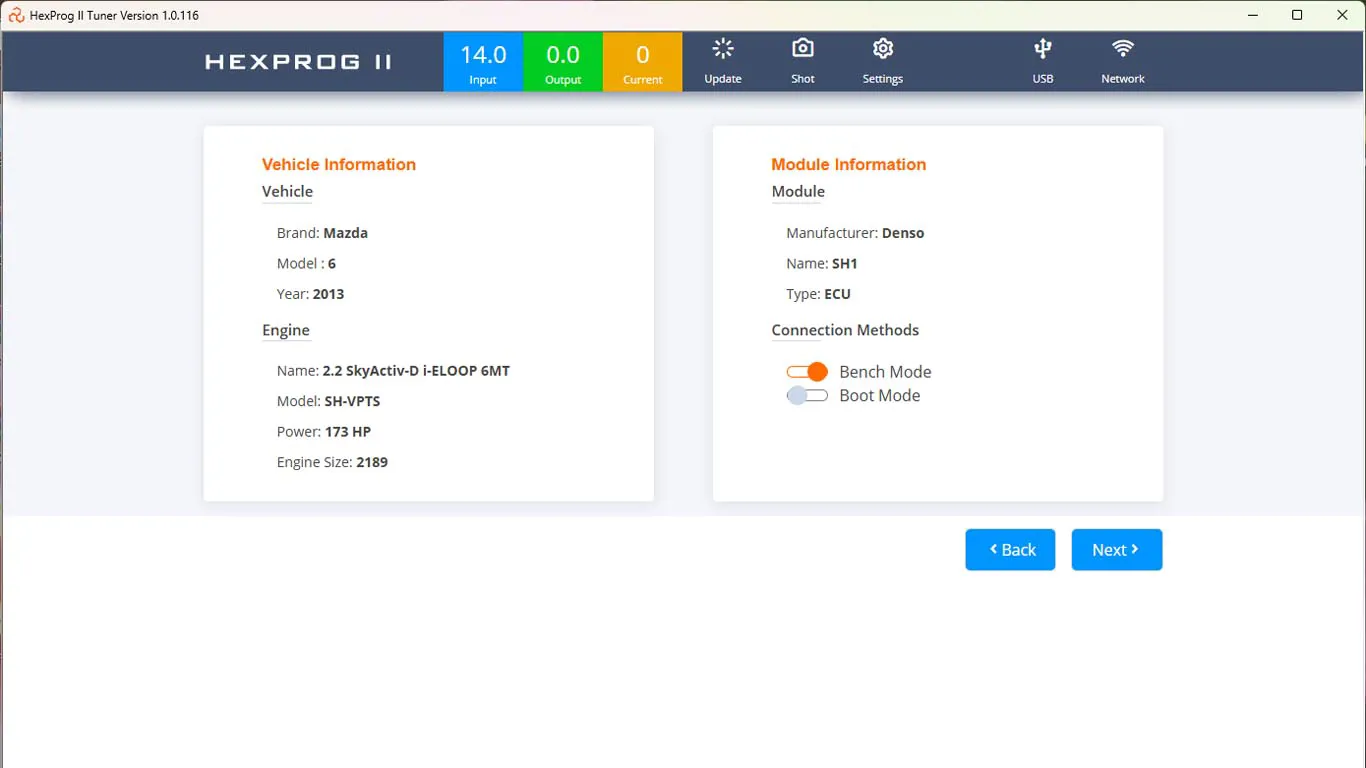
Task: Click the Brand: Mazda entry
Action: tap(322, 233)
